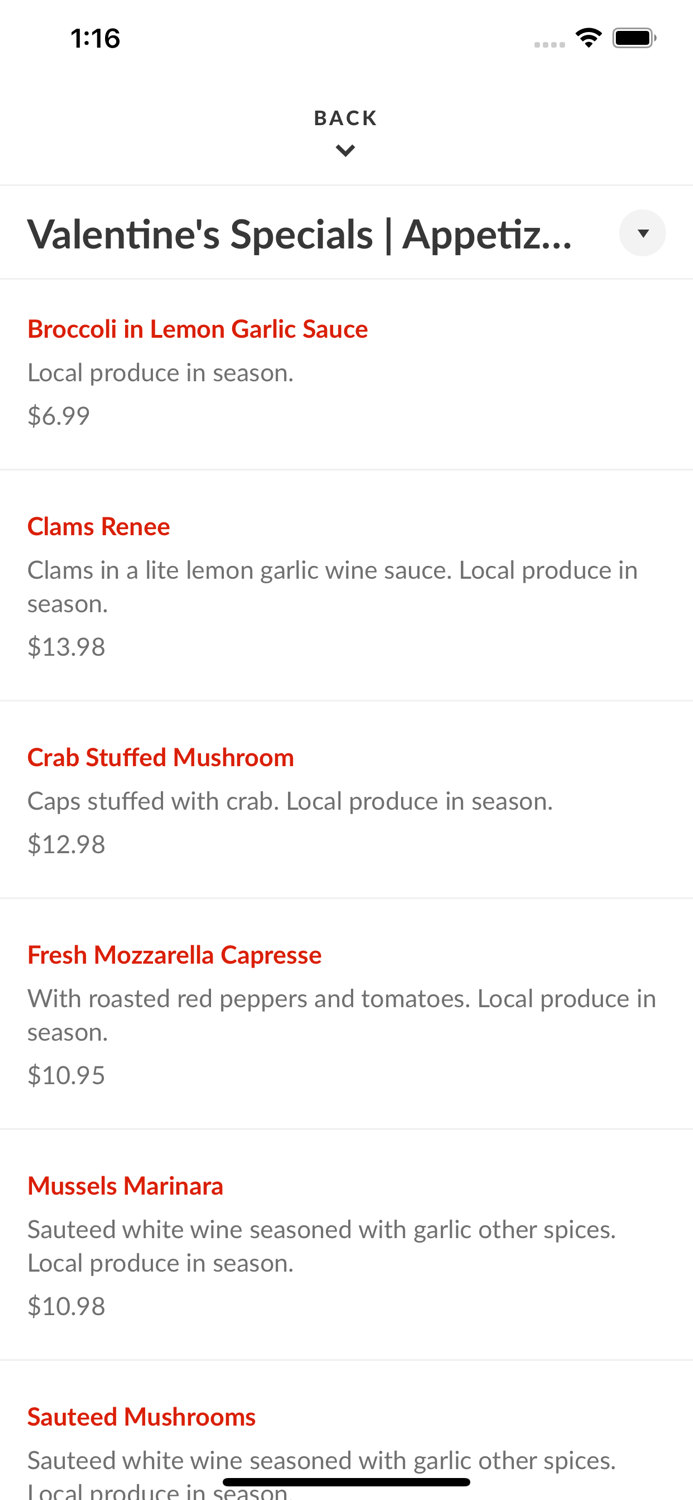This screenshot has height=1500, width=693.
Task: Choose Crab Stuffed Mushroom appetizer
Action: 160,757
